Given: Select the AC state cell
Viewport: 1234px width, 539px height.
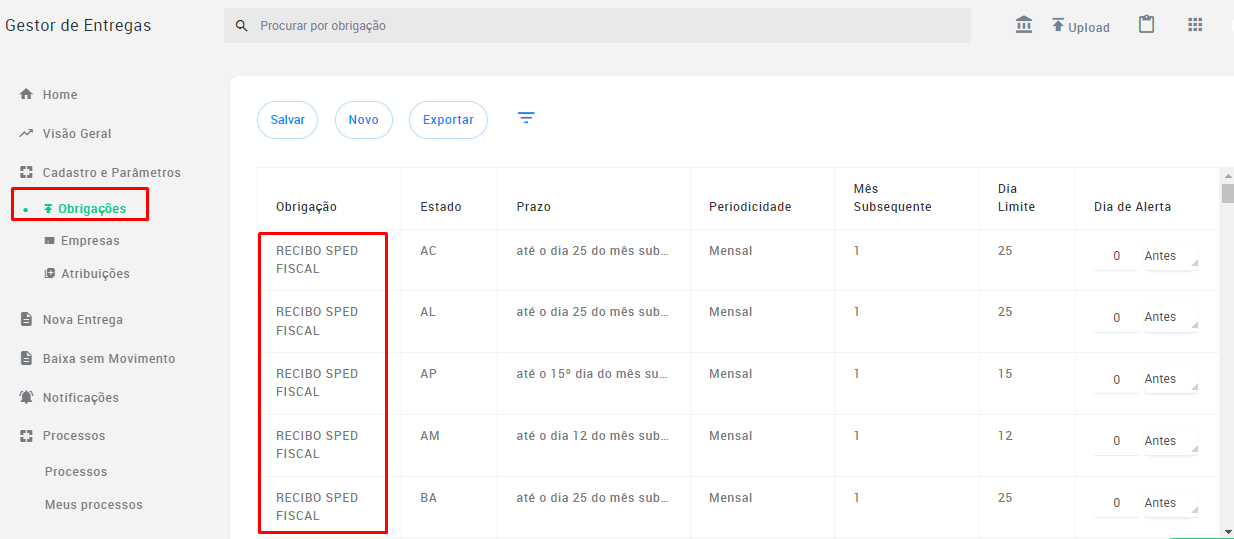Looking at the screenshot, I should click(428, 251).
